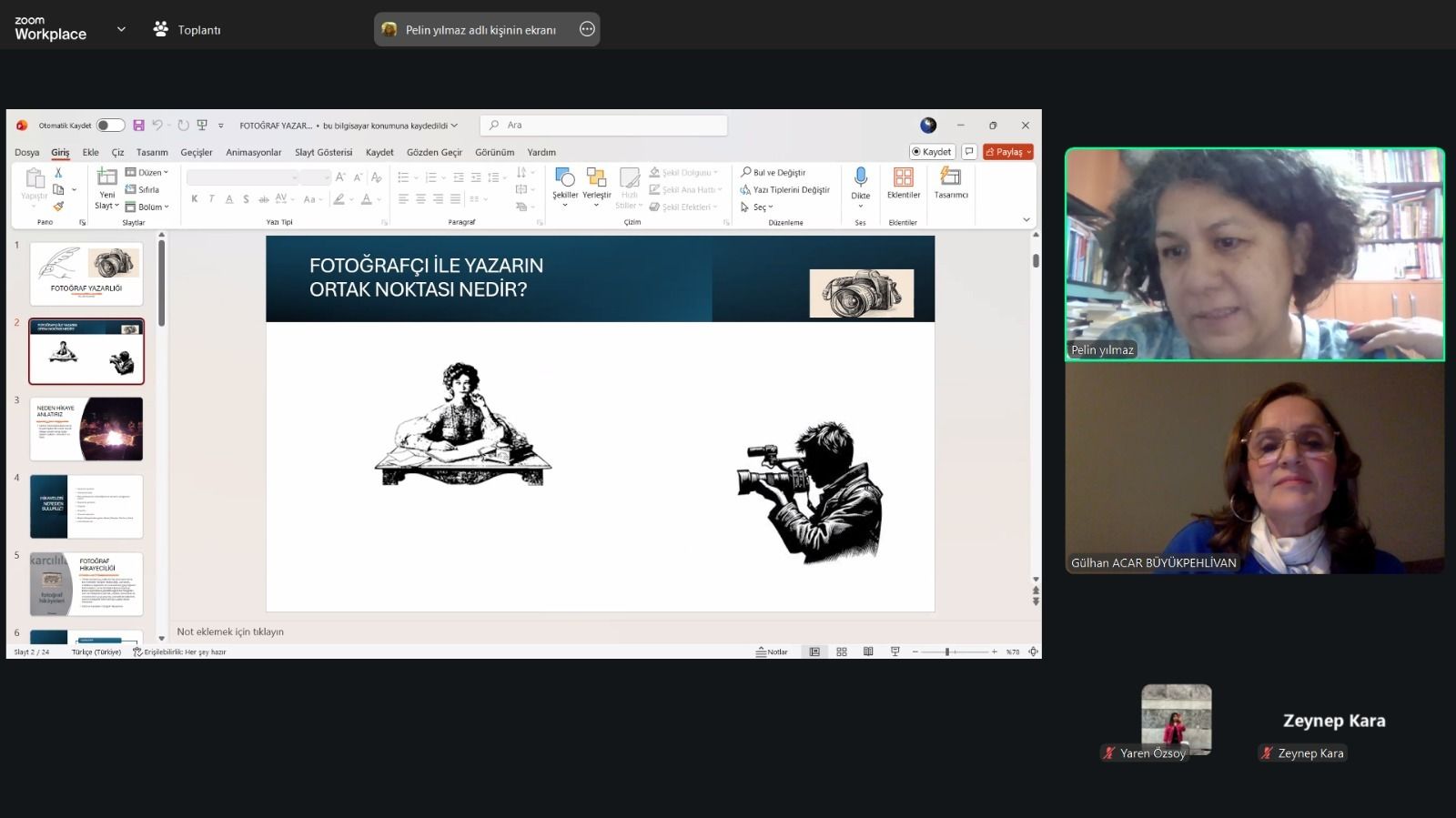The height and width of the screenshot is (818, 1456).
Task: Reset slide with the Sıfırla command
Action: coord(142,189)
